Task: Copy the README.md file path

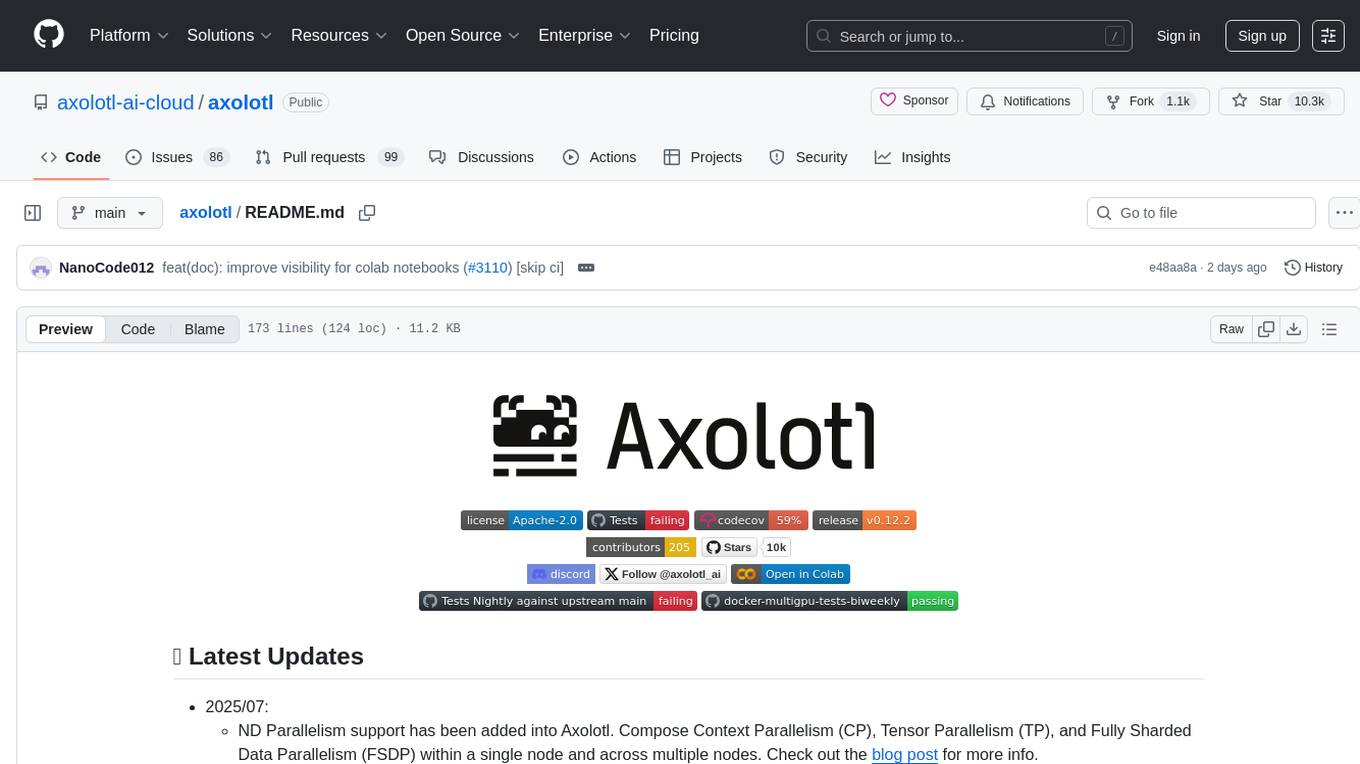Action: 367,213
